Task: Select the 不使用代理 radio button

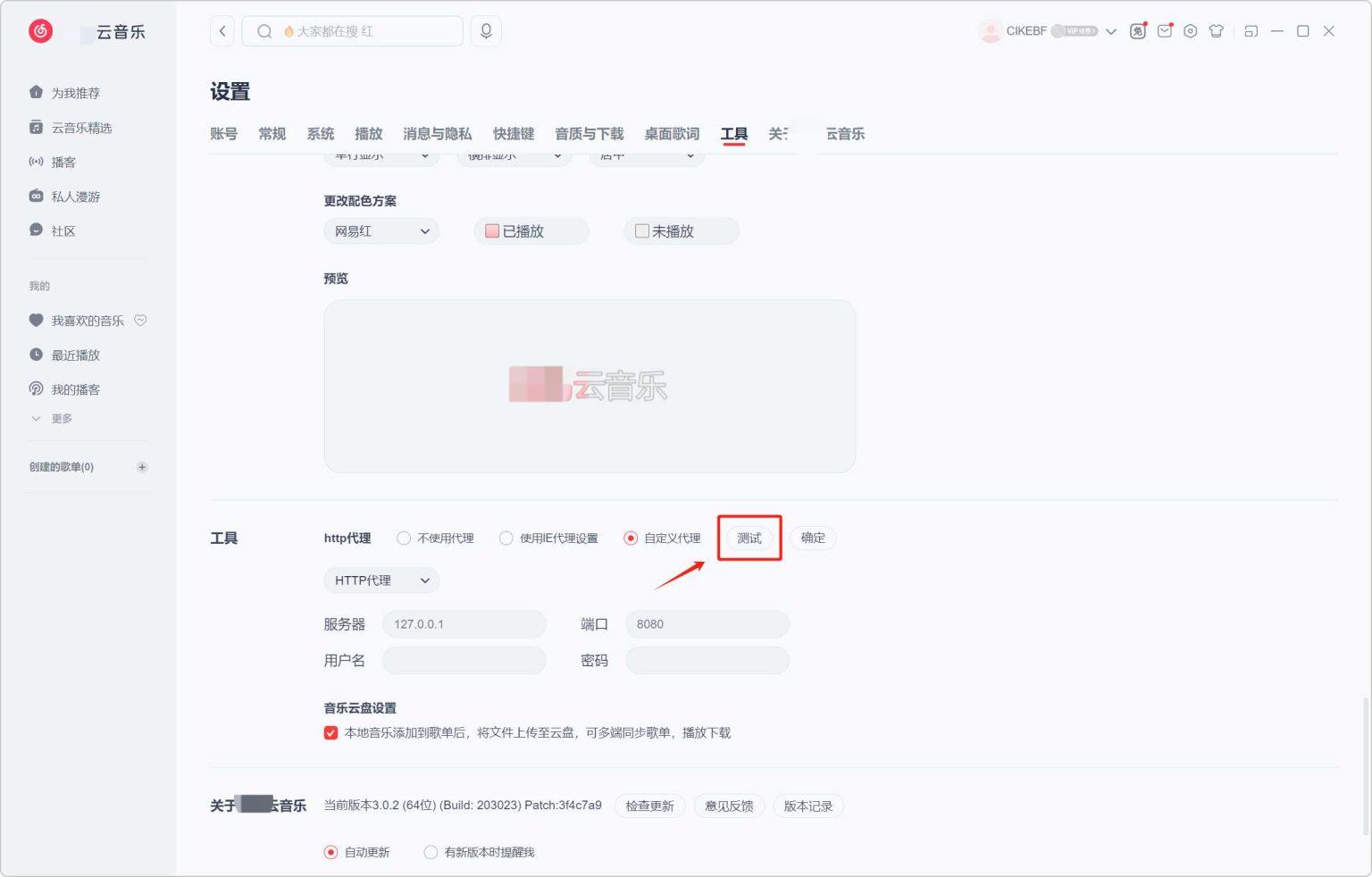Action: (x=404, y=539)
